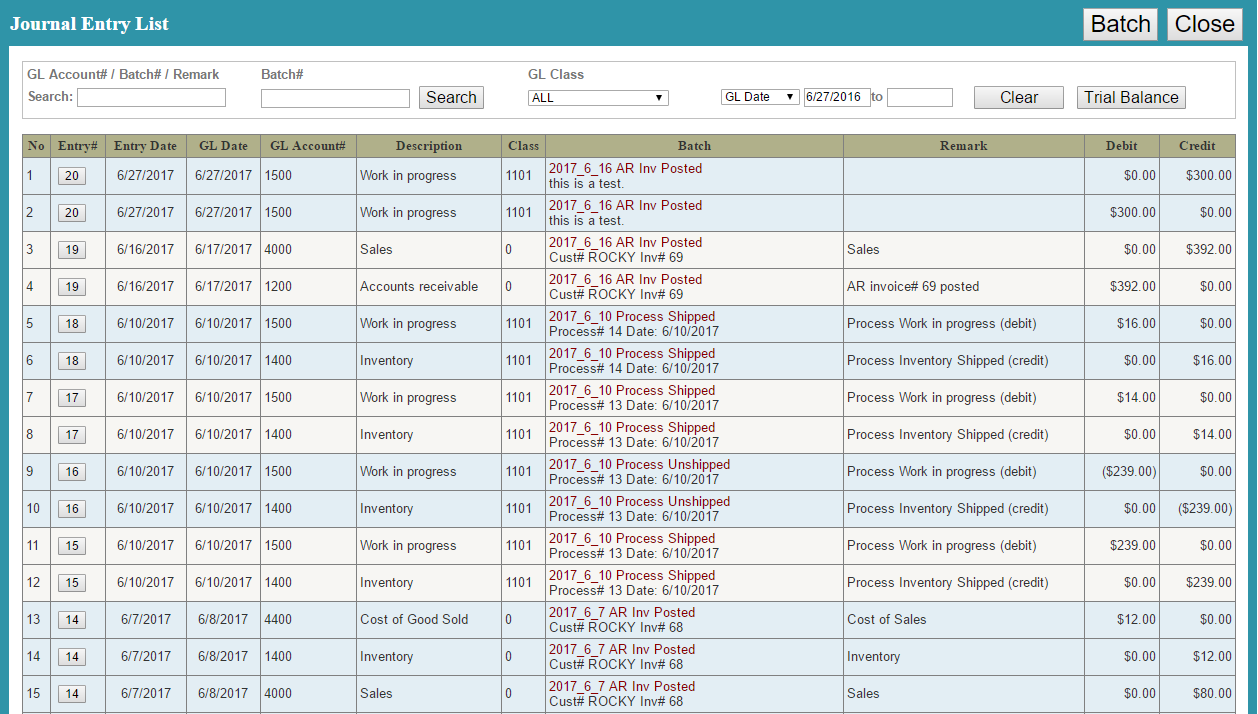1258x714 pixels.
Task: Open entry 17 for Inventory row 8
Action: (x=71, y=435)
